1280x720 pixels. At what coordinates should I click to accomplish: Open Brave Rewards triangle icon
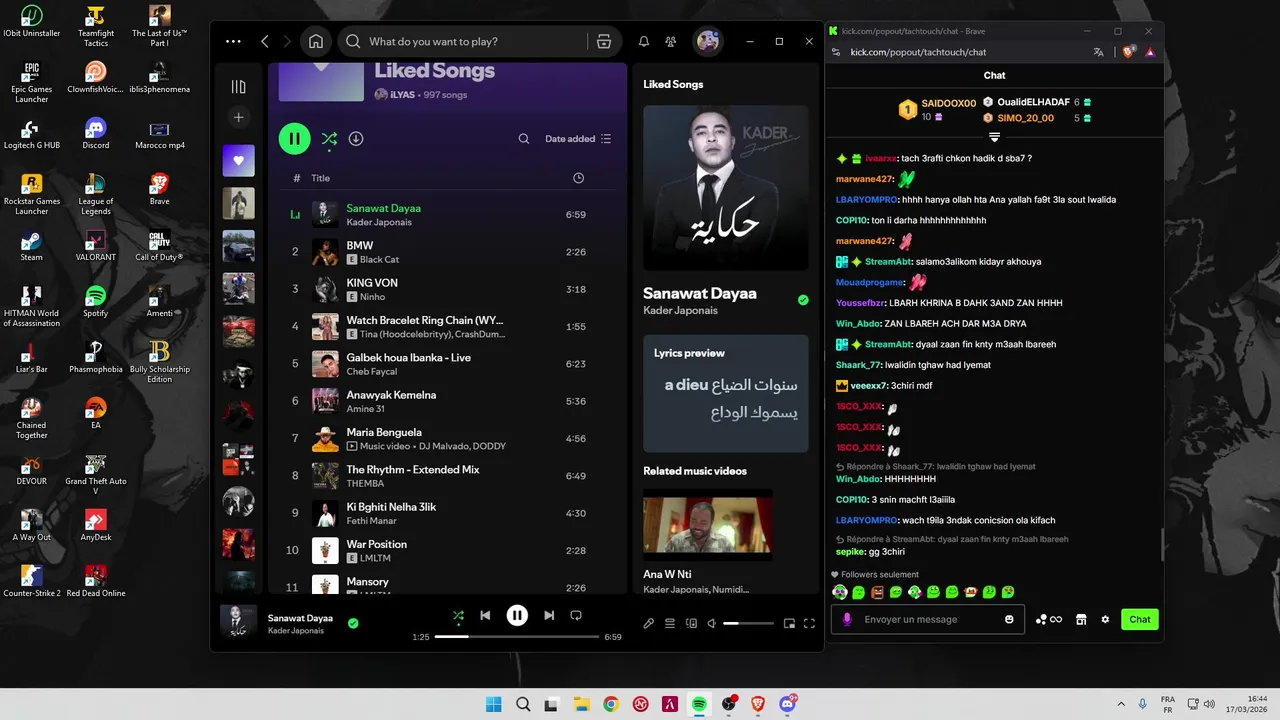1150,52
